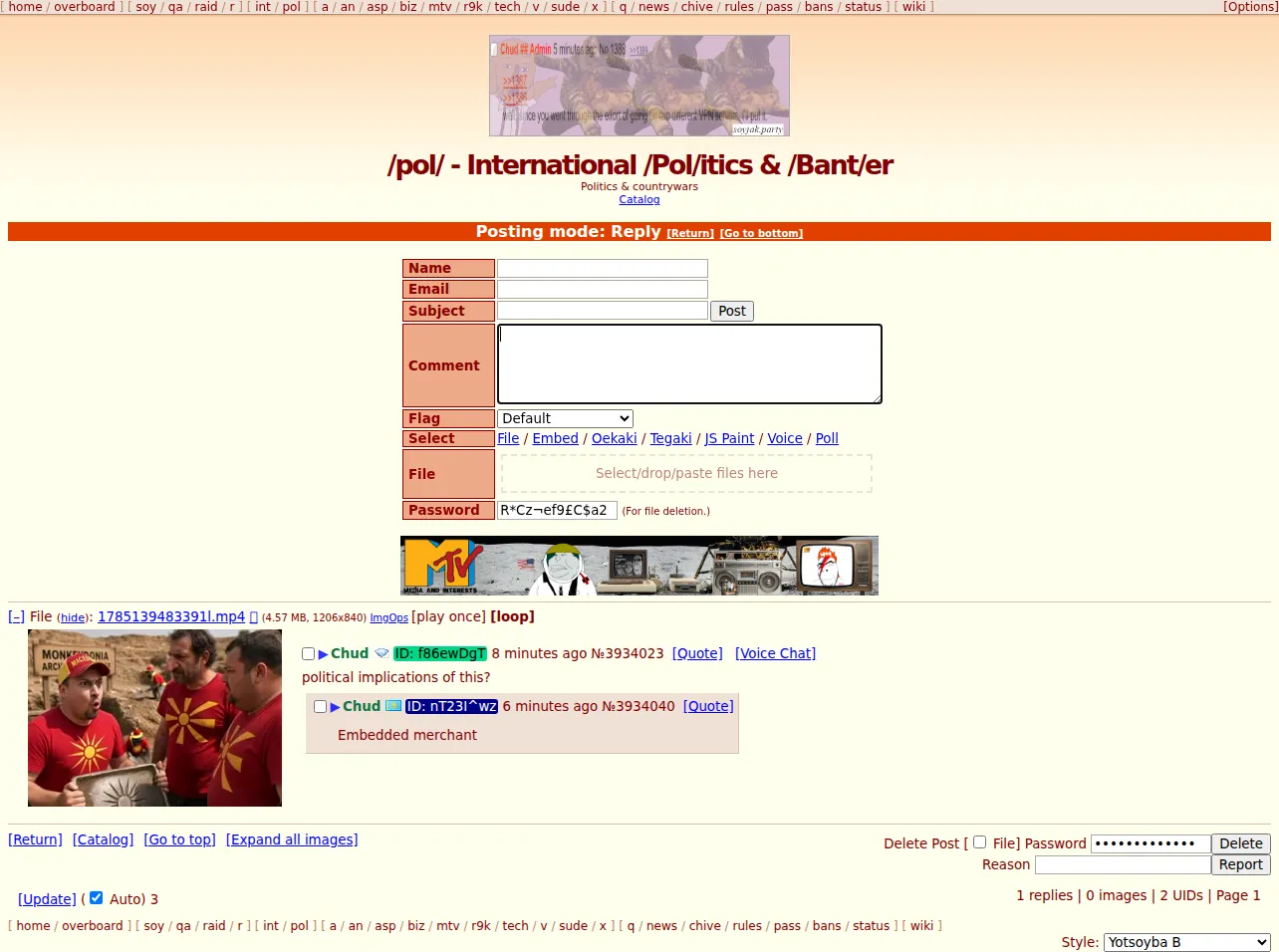The image size is (1279, 952).
Task: Focus the Subject input field
Action: [x=603, y=311]
